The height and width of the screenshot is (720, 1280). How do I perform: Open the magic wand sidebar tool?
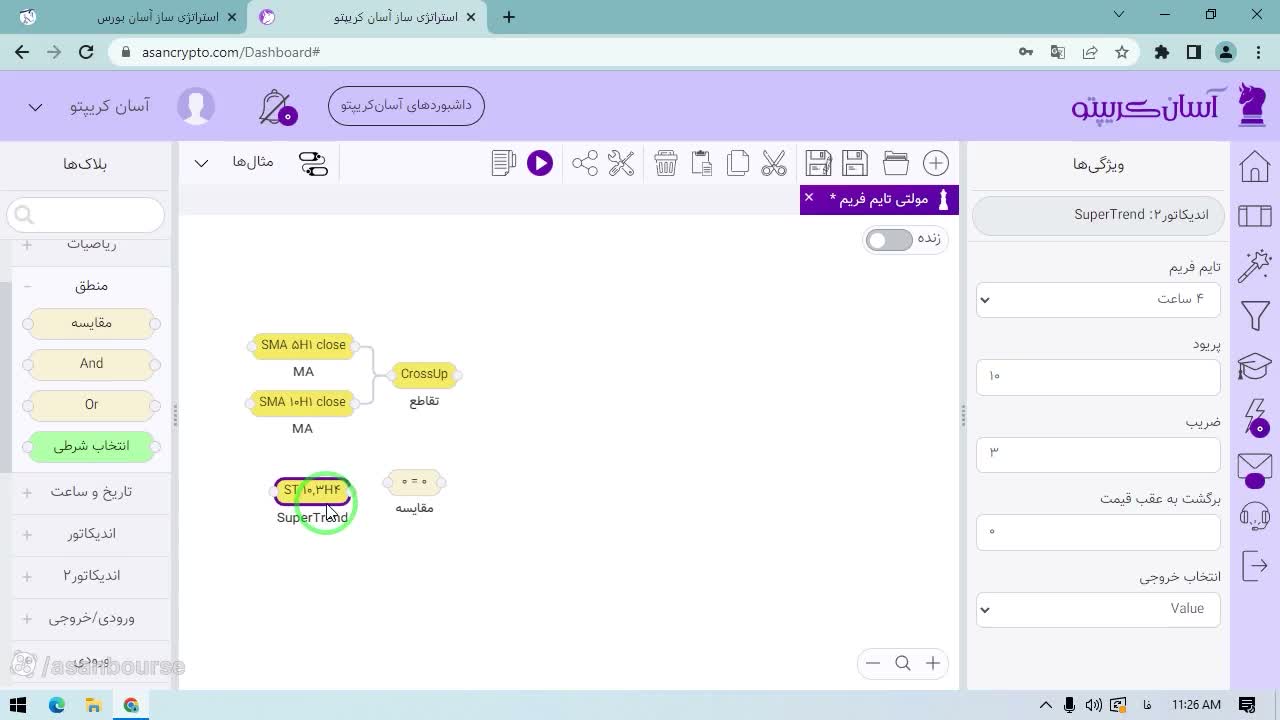1255,266
